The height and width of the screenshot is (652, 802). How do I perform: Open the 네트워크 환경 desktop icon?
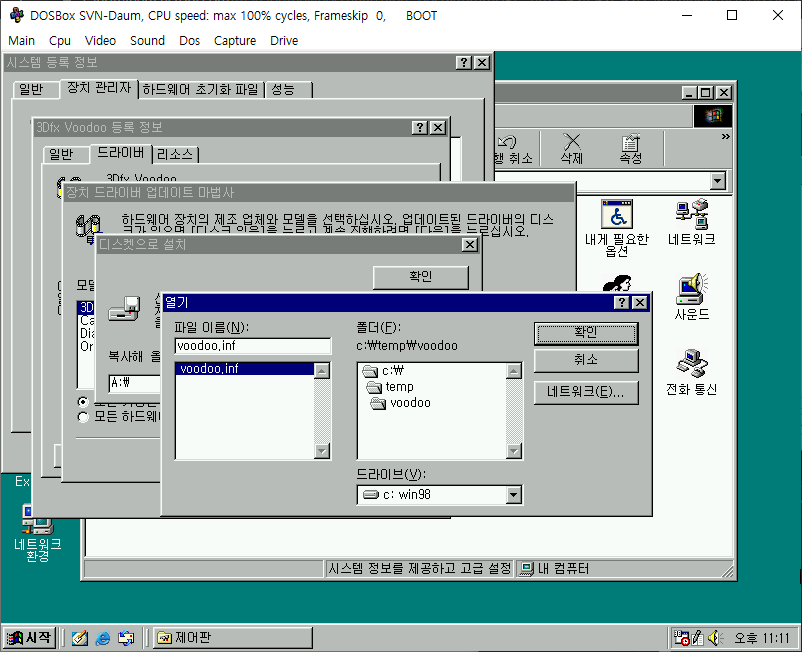(x=37, y=533)
